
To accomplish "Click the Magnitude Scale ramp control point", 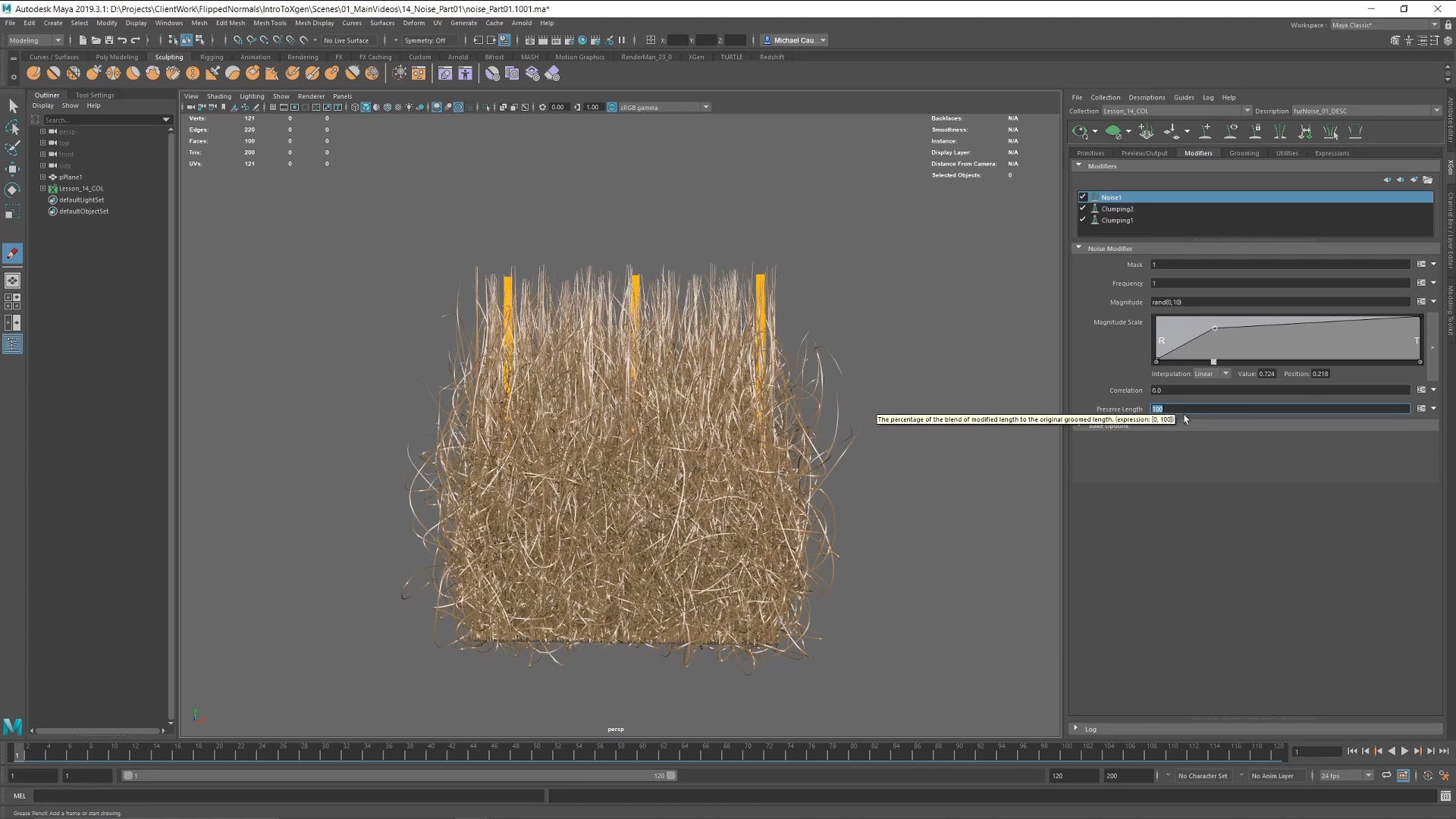I will pos(1215,328).
